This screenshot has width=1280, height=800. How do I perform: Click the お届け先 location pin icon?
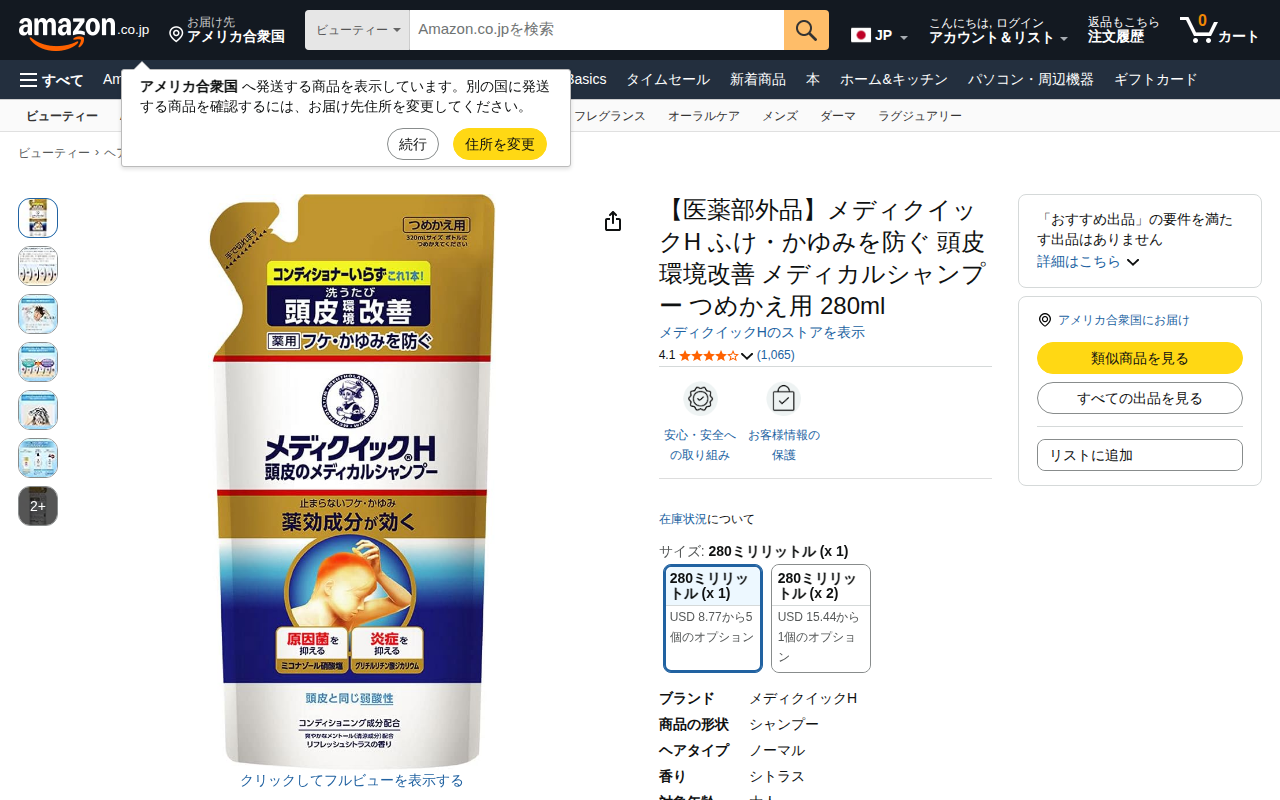176,35
